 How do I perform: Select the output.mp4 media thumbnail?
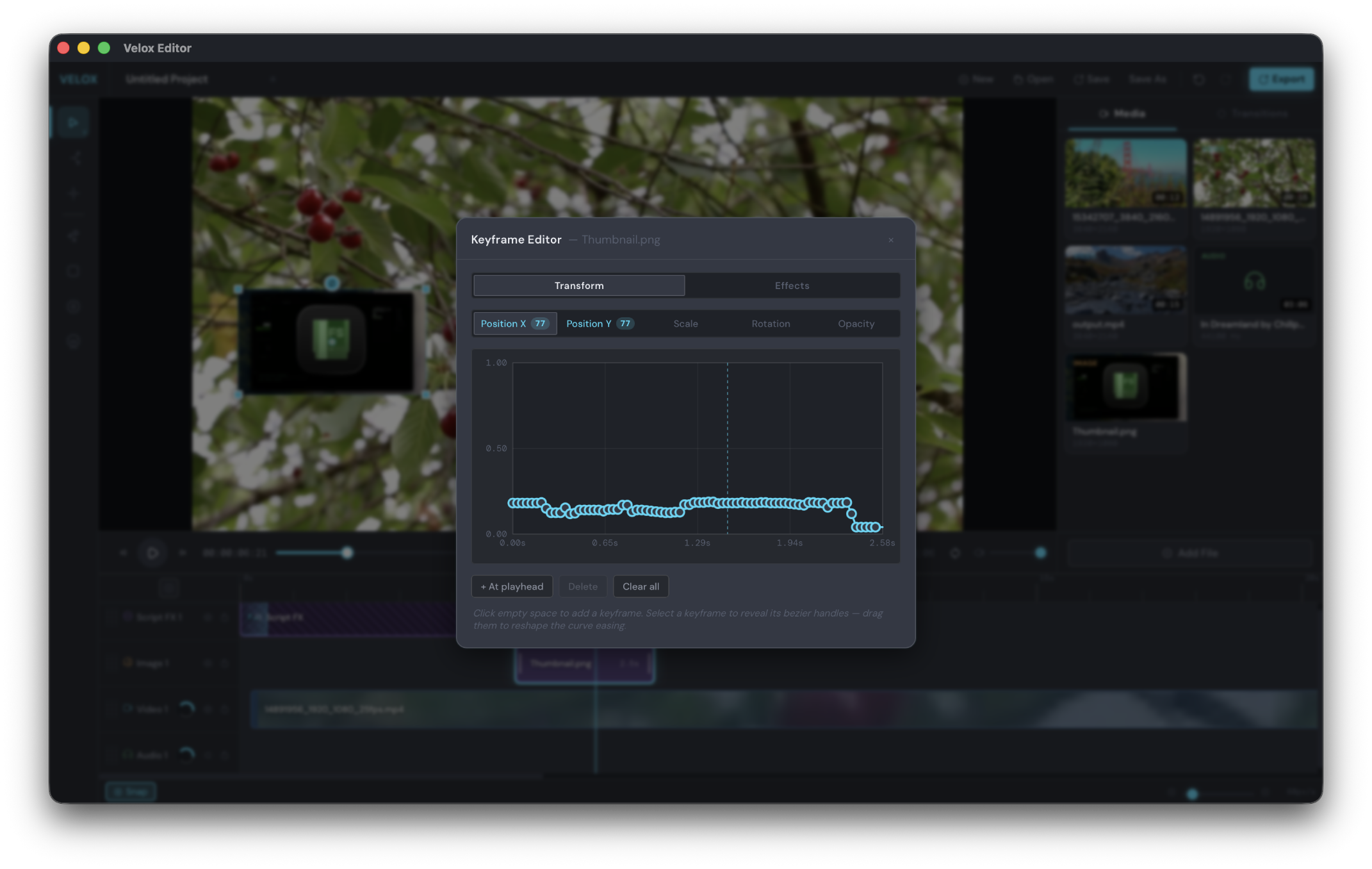1125,281
